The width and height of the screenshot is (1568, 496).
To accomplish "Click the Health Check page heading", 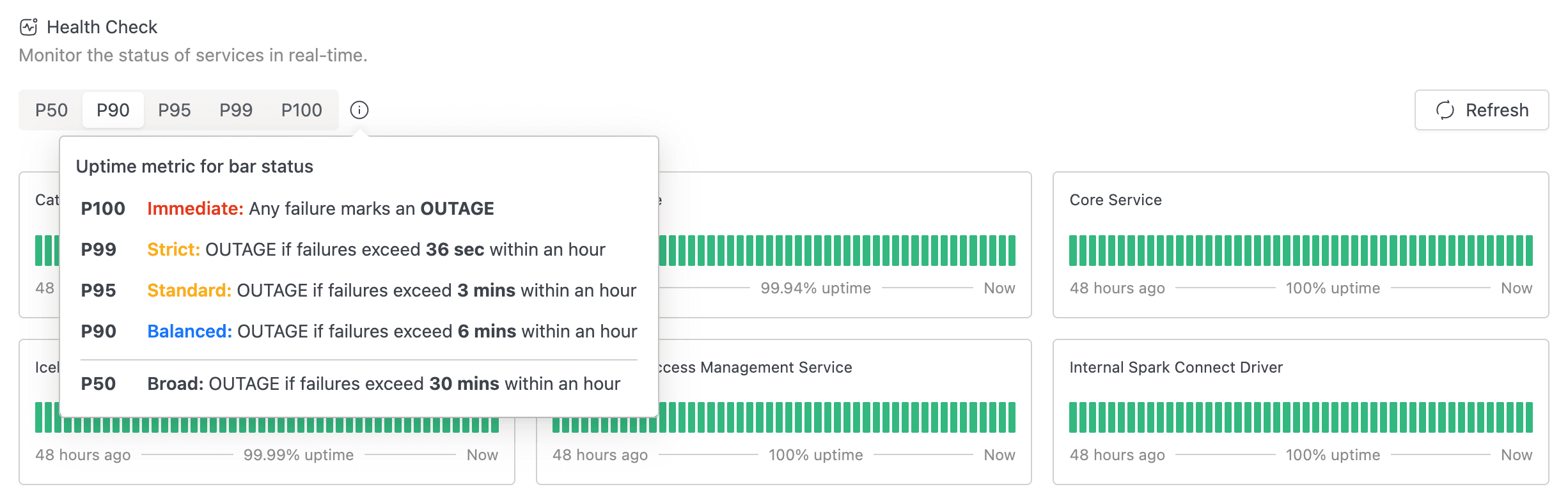I will point(102,27).
